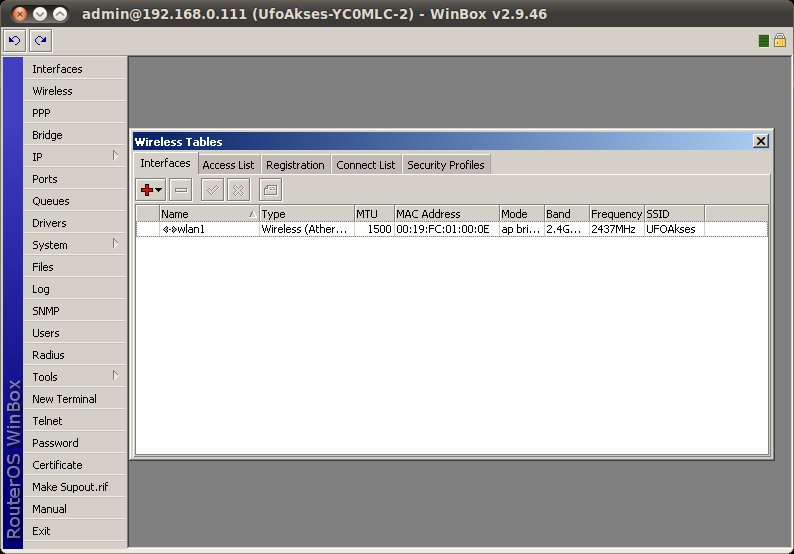The width and height of the screenshot is (794, 554).
Task: Click the green status indicator square
Action: point(764,41)
